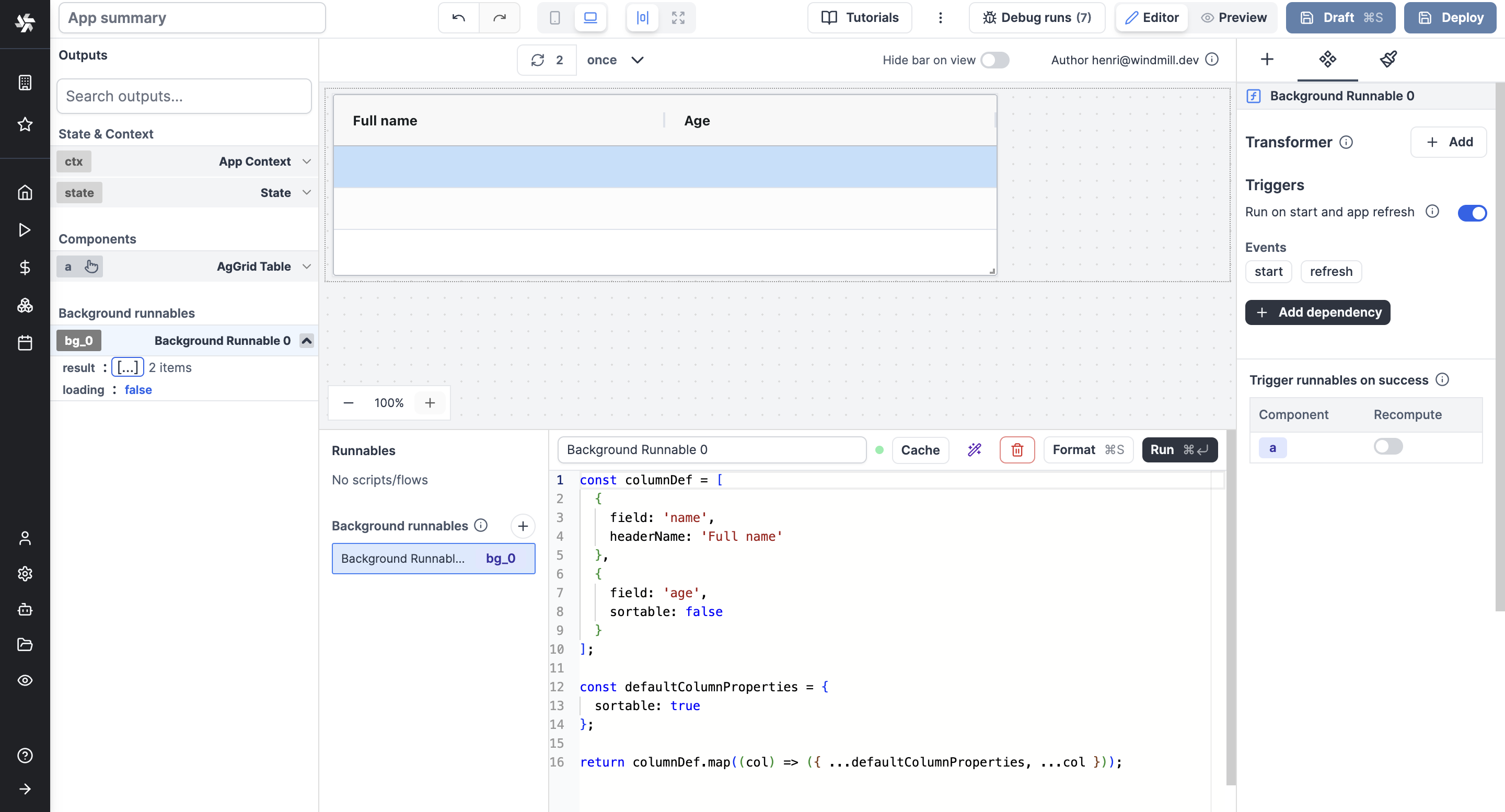Collapse Background Runnable 0 in Outputs panel
The width and height of the screenshot is (1505, 812).
(x=306, y=341)
